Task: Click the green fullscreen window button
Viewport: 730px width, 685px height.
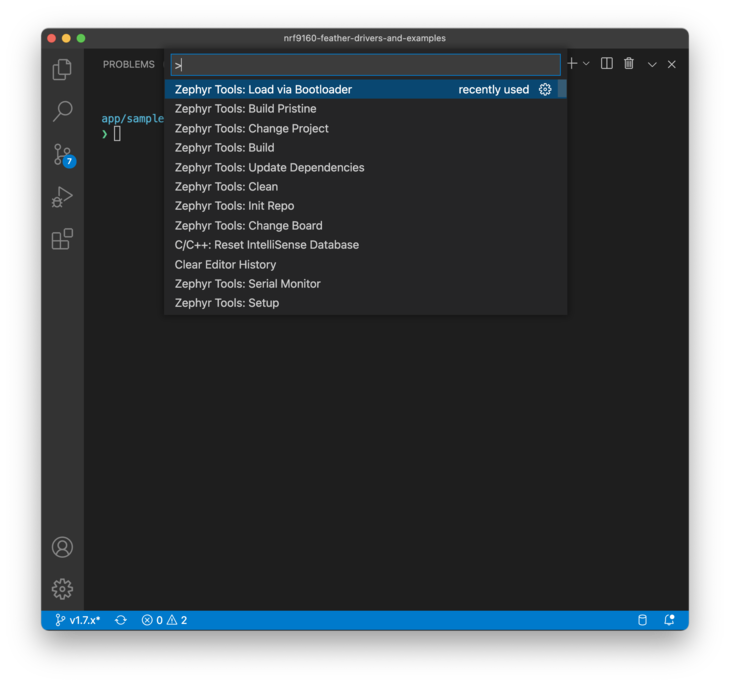Action: click(x=81, y=38)
